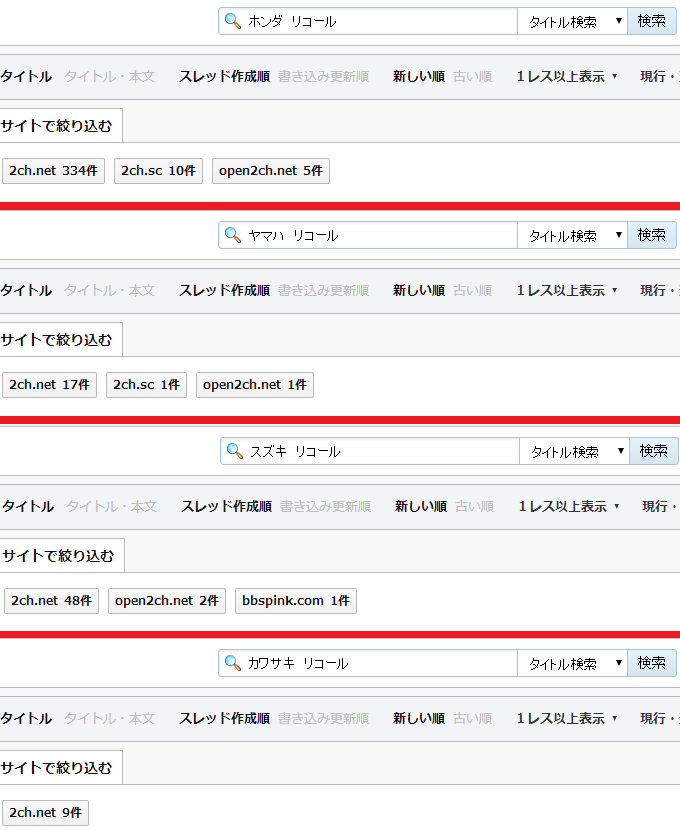The height and width of the screenshot is (830, 680).
Task: Open タイトル検索 dropdown in カワサキ search bar
Action: coord(573,663)
